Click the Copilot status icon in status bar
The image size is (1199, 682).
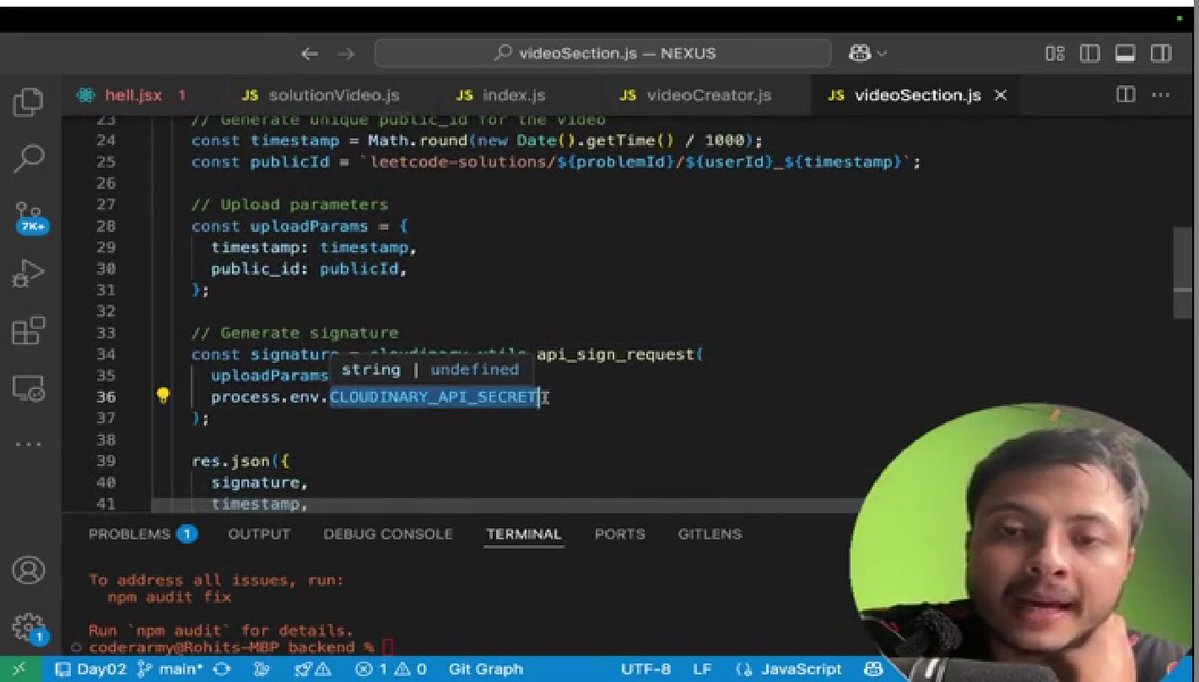point(872,669)
